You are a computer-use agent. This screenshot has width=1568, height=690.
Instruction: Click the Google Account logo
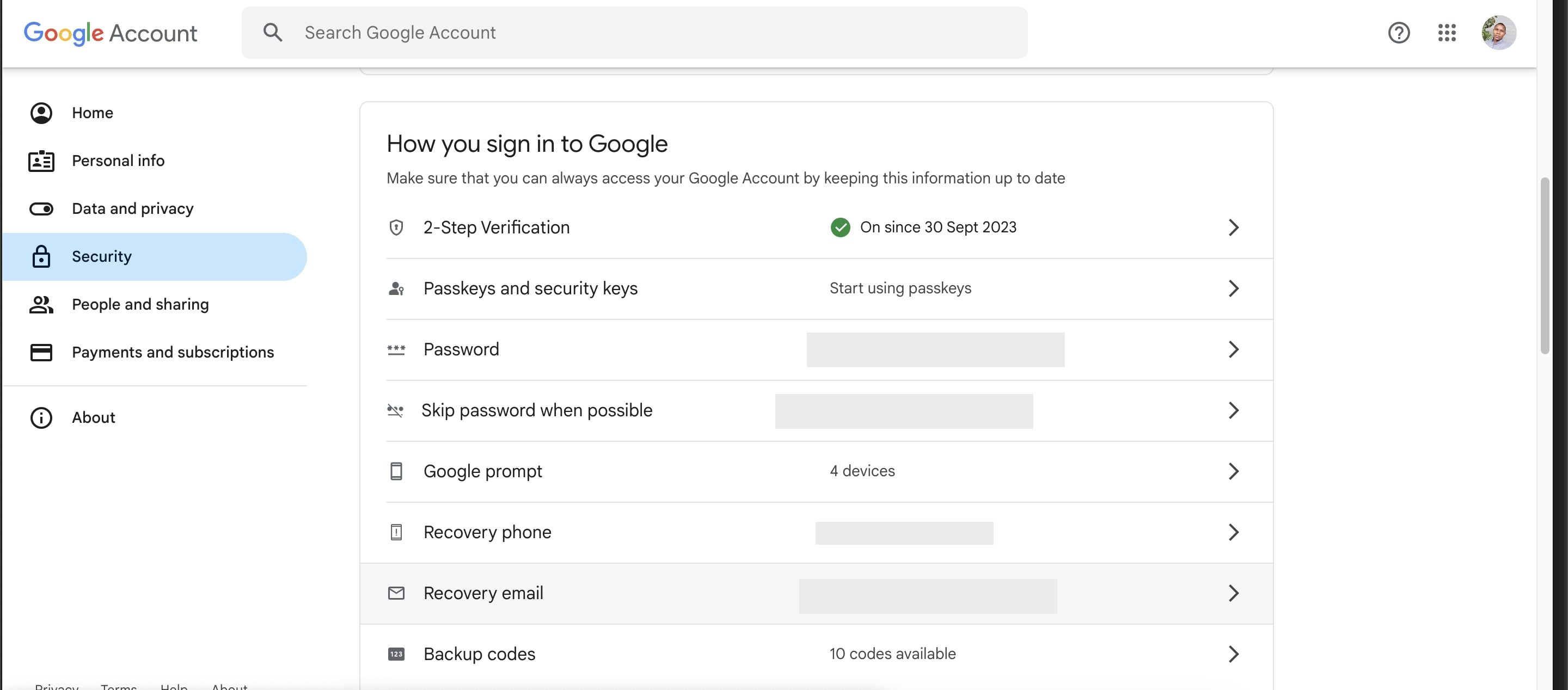[110, 33]
